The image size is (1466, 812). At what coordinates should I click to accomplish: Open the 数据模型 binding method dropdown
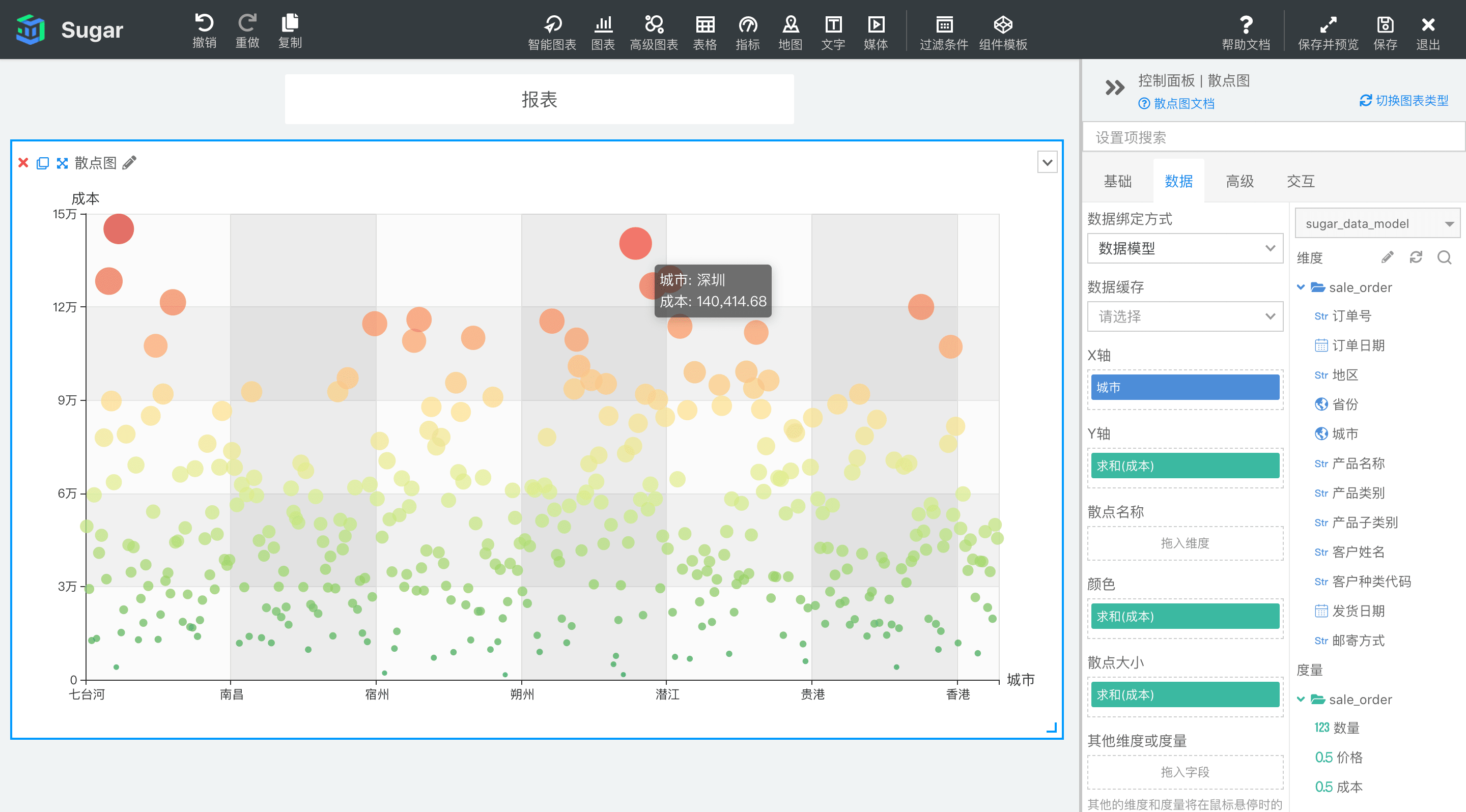coord(1185,248)
